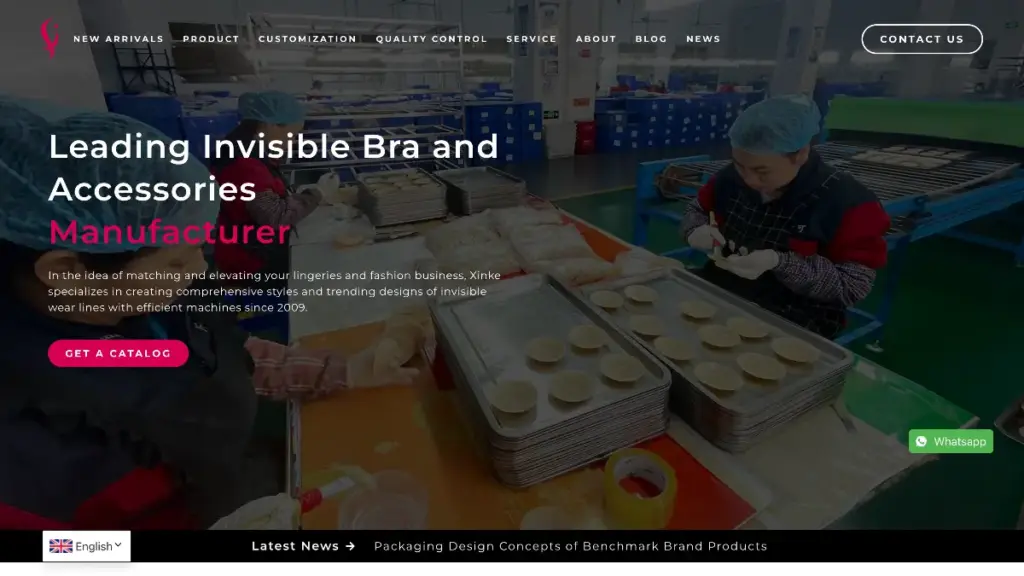
Task: Select Service in the navigation bar
Action: [531, 39]
